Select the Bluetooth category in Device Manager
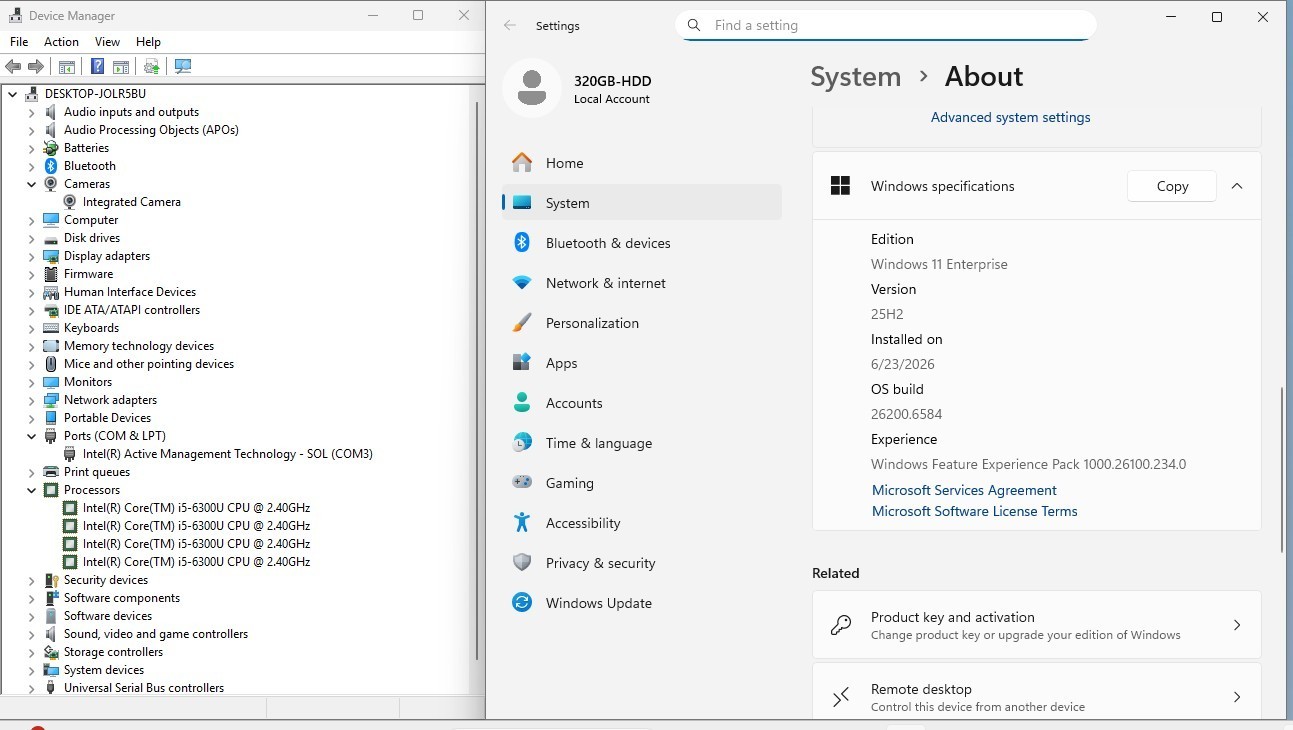This screenshot has width=1293, height=730. click(x=90, y=166)
